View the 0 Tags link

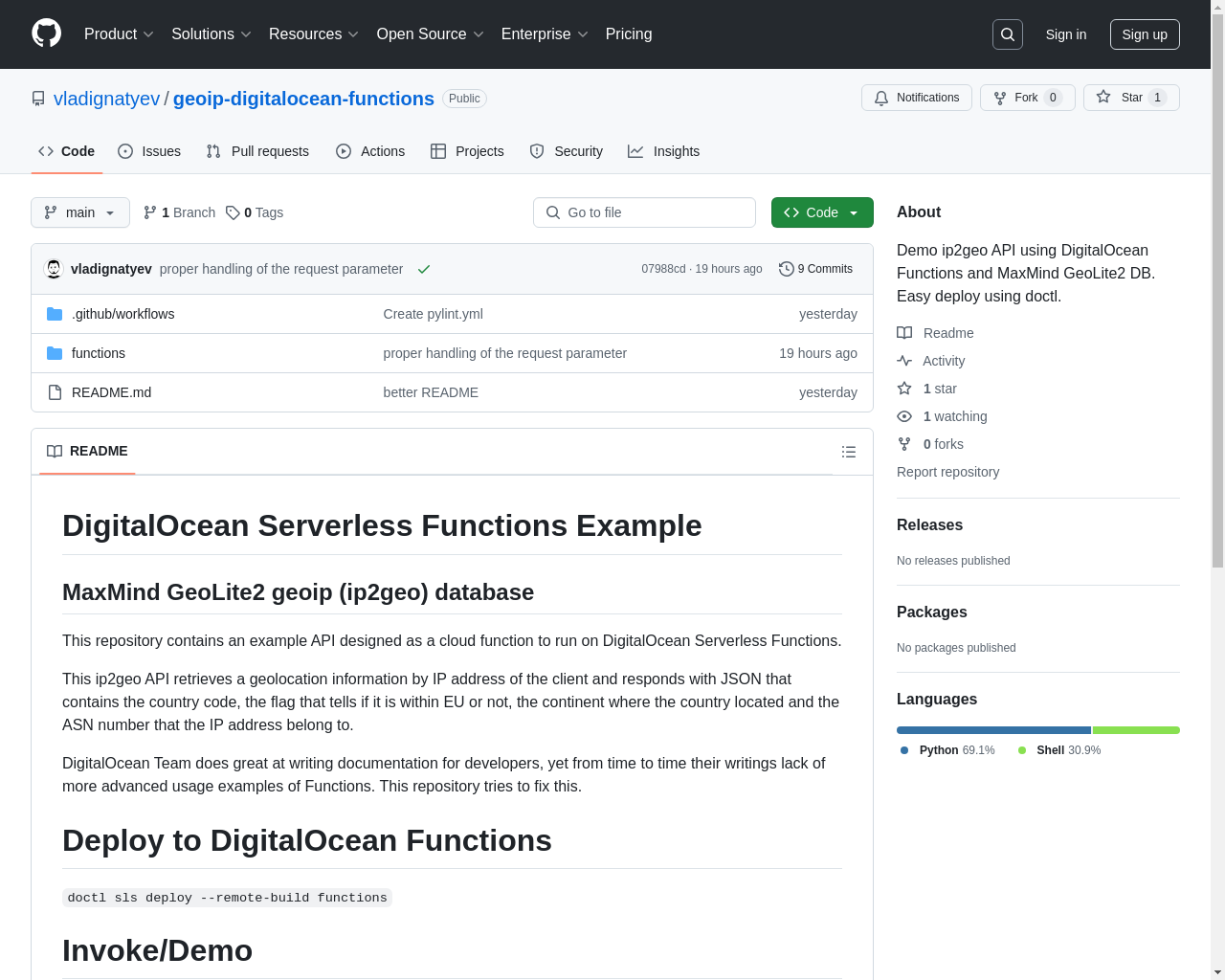tap(255, 212)
